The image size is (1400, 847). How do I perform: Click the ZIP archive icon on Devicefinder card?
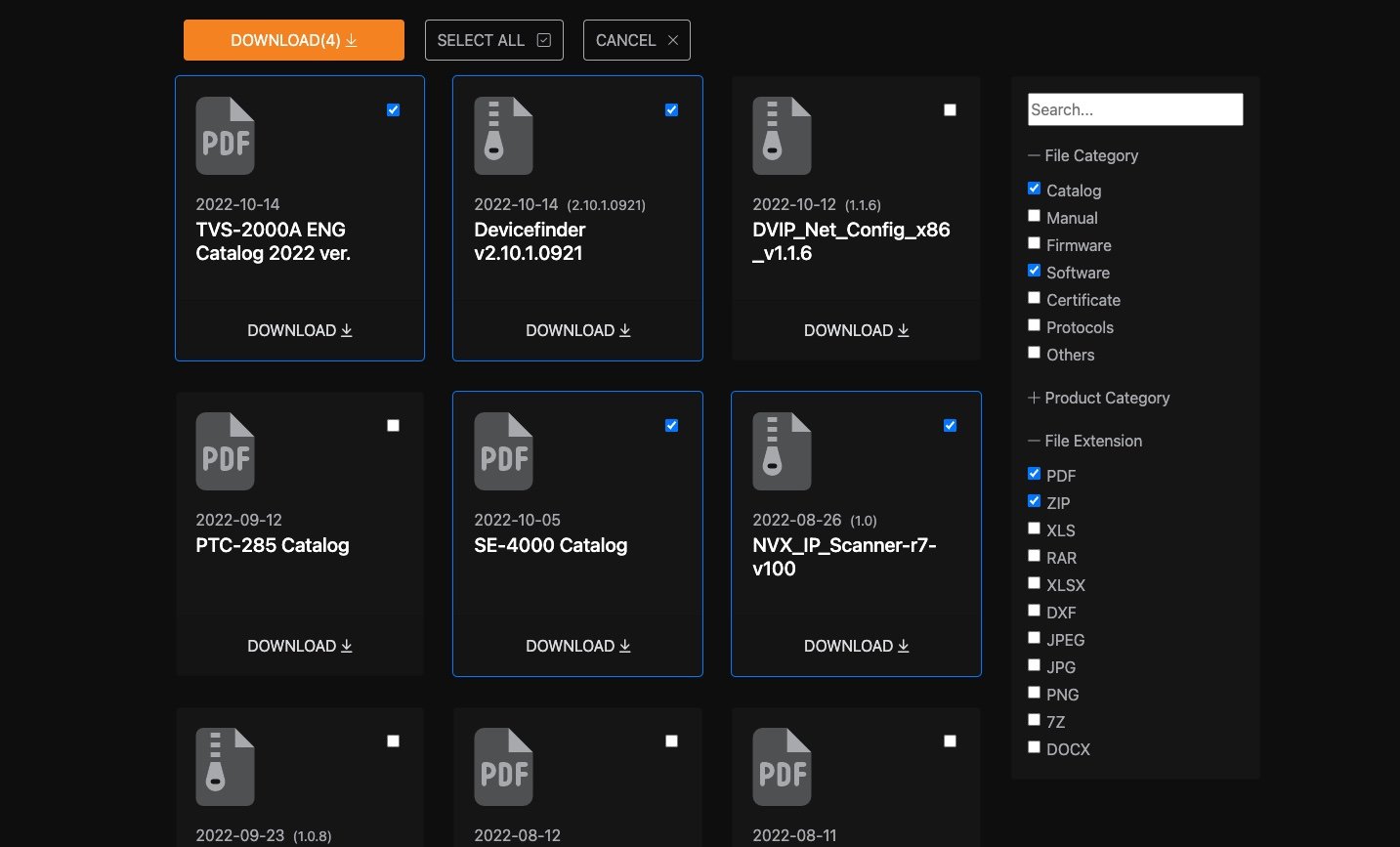click(503, 136)
